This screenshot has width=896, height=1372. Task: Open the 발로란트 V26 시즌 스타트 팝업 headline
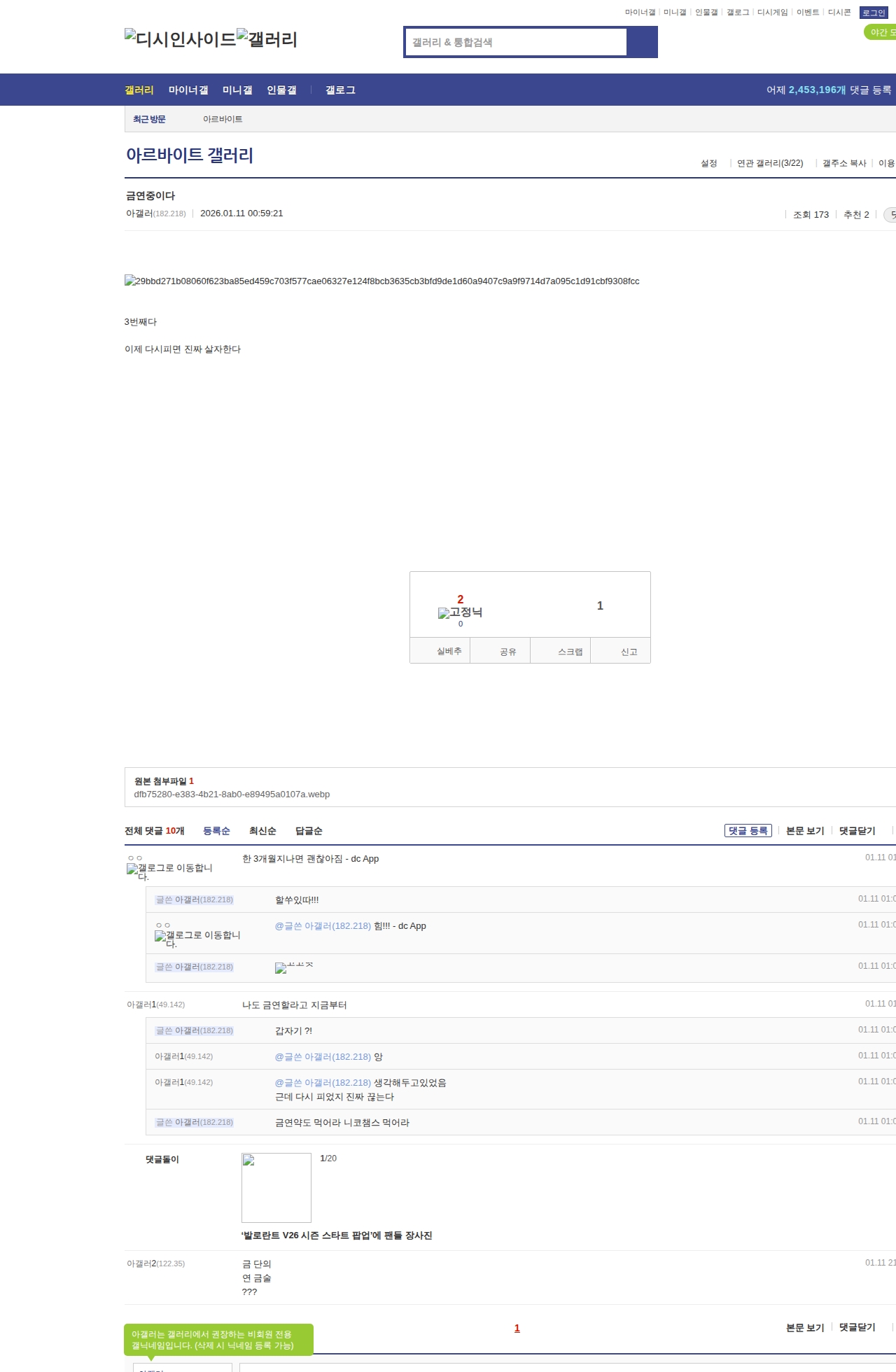pyautogui.click(x=337, y=1235)
